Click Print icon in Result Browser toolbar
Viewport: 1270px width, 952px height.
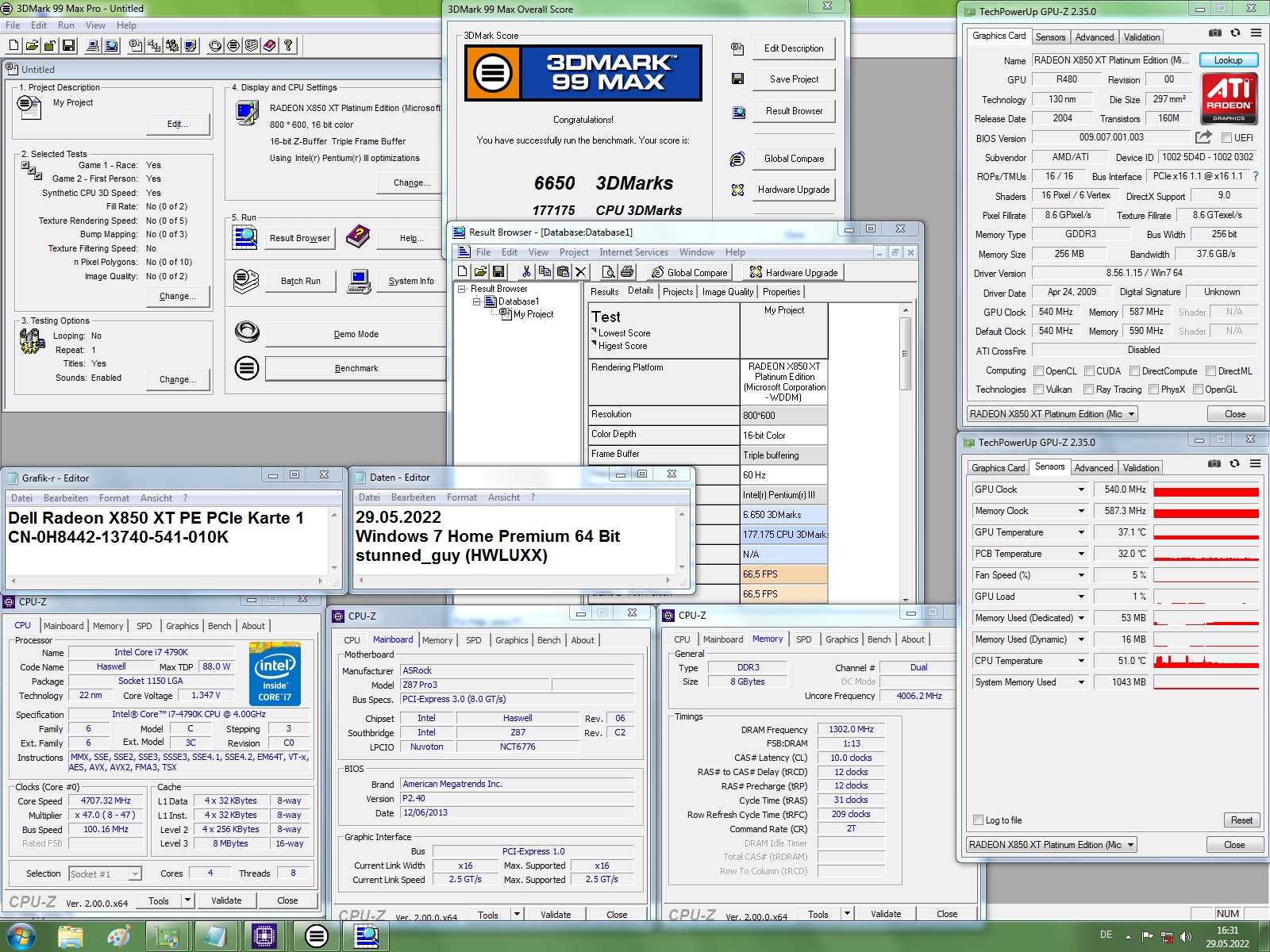tap(626, 272)
